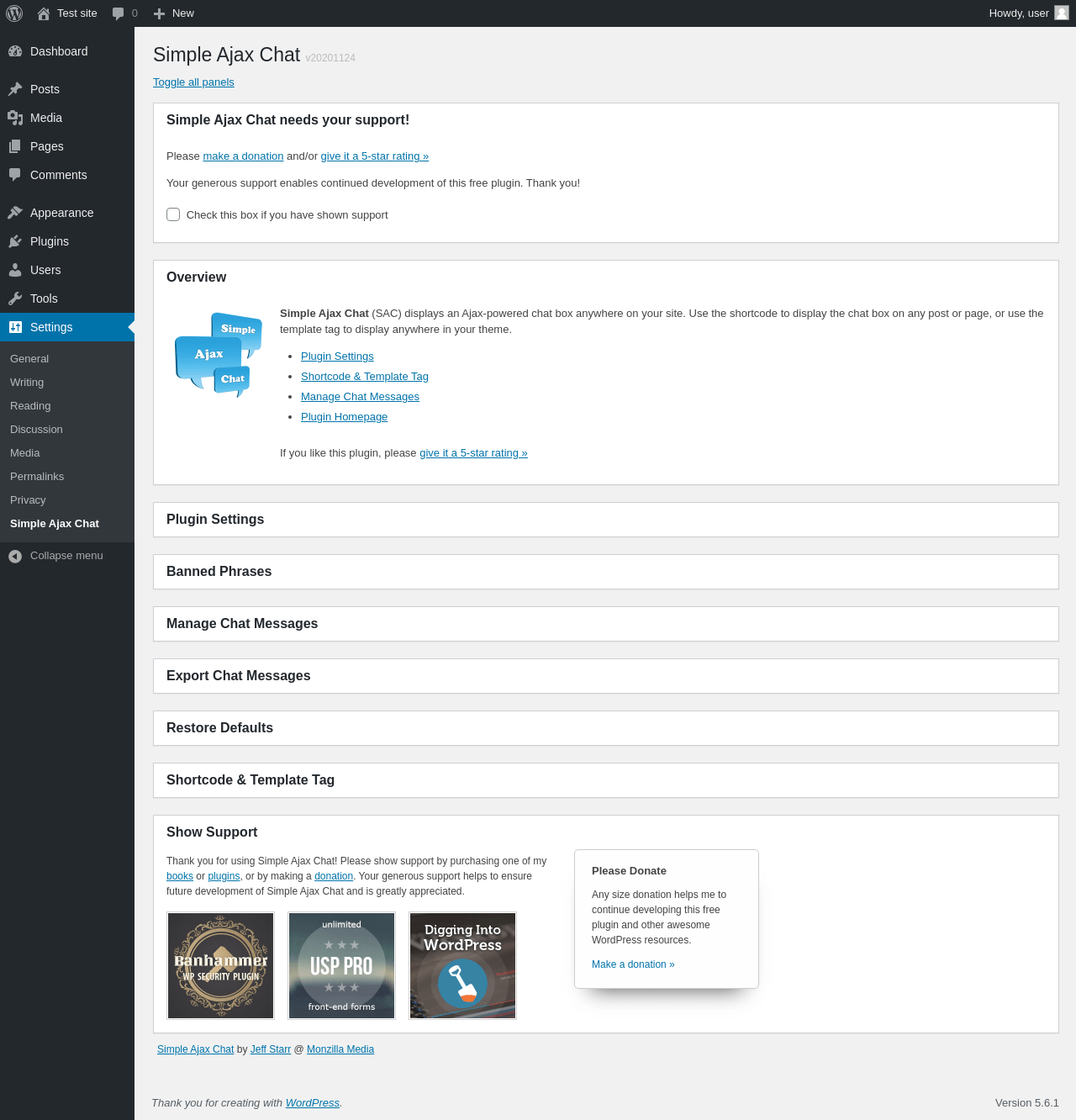1076x1120 pixels.
Task: Open Plugin Settings link in Overview list
Action: tap(337, 356)
